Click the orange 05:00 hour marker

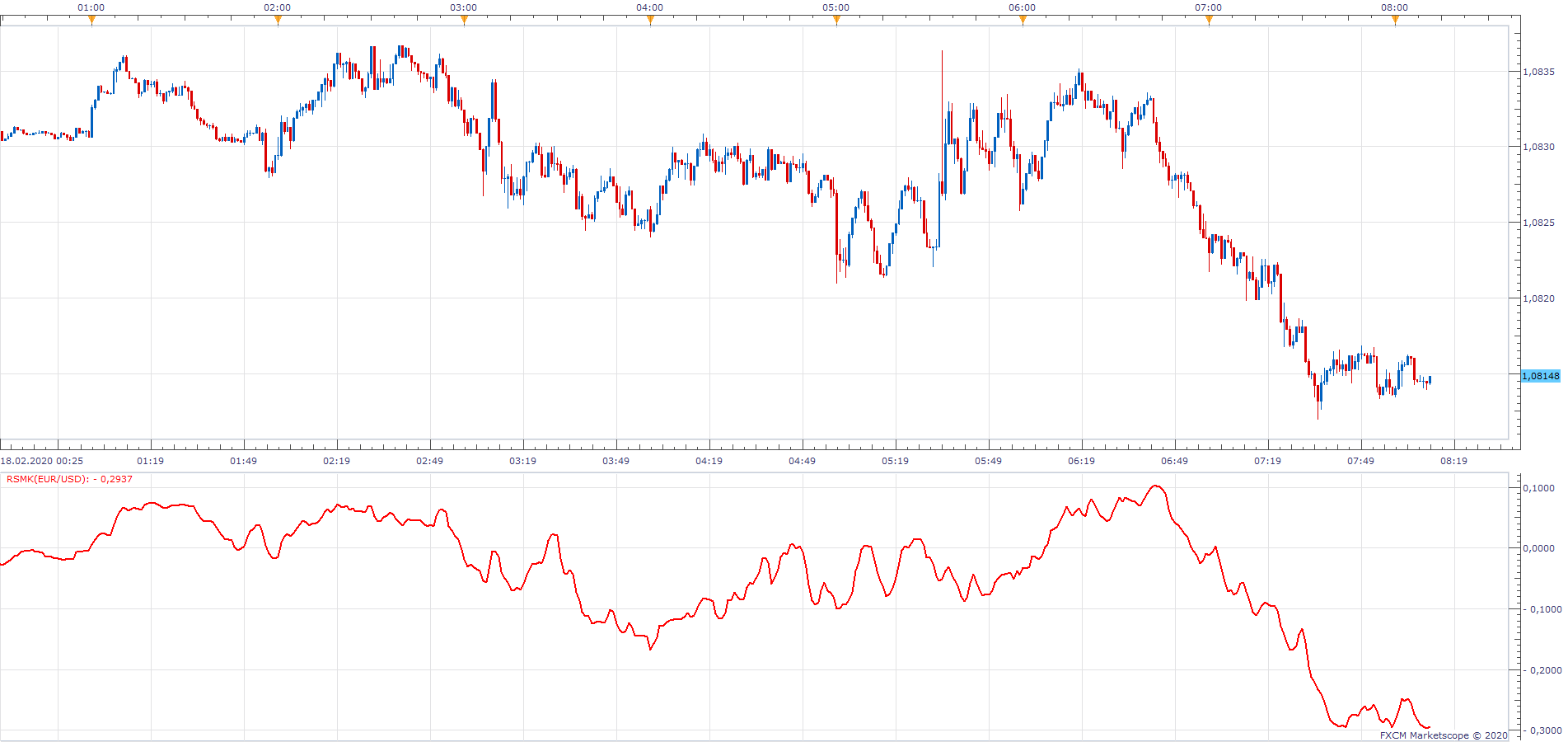(x=836, y=21)
